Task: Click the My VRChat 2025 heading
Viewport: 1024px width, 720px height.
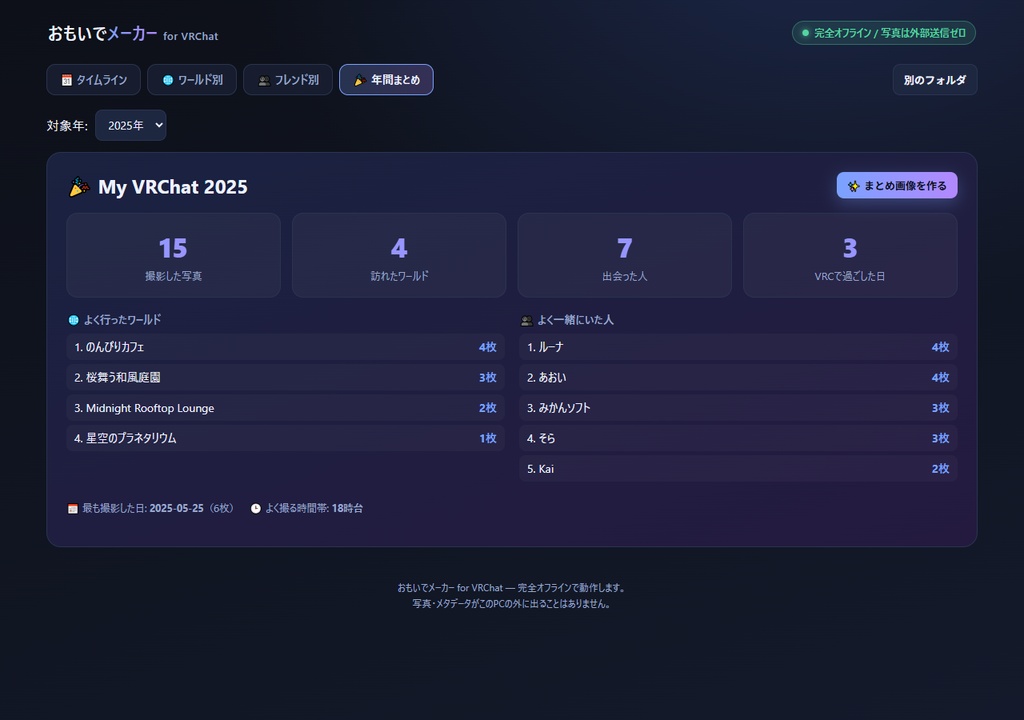Action: click(x=173, y=187)
